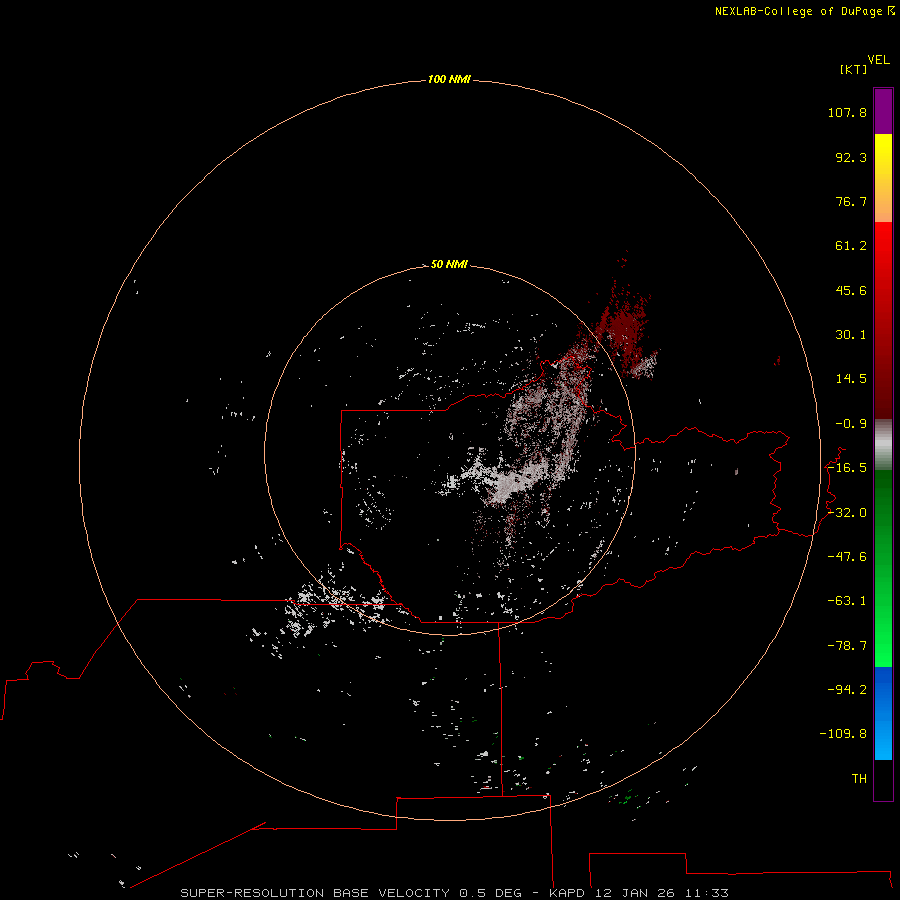Click the red segment of velocity color bar
The width and height of the screenshot is (900, 900).
[x=883, y=320]
